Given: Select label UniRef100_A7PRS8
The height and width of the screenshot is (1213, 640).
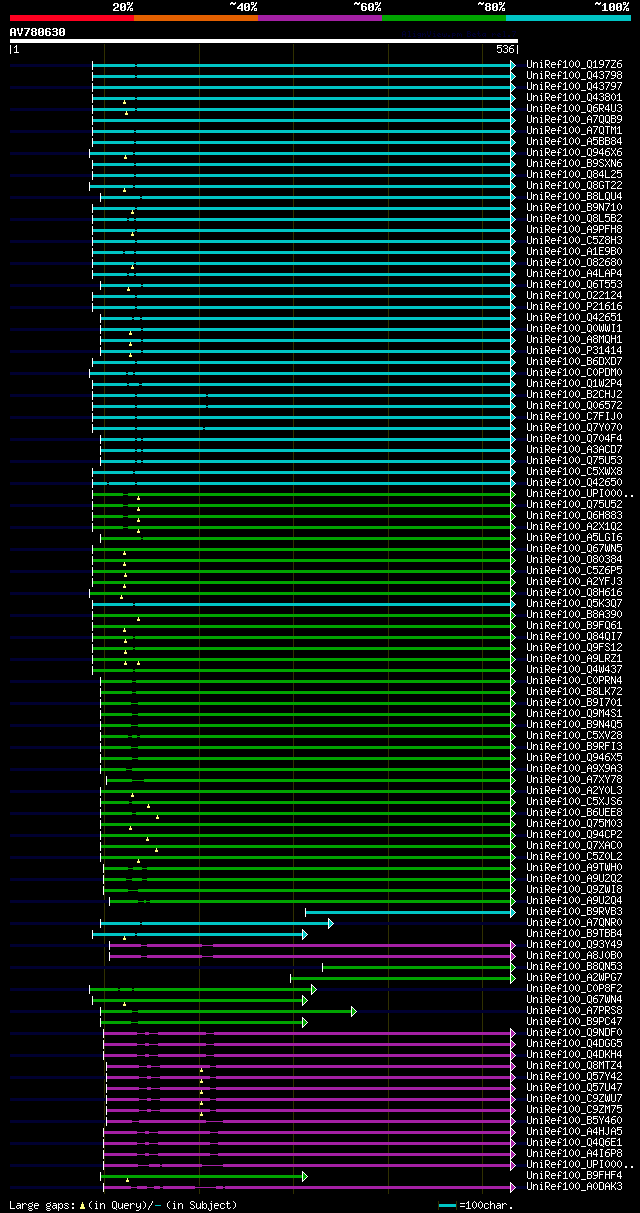Looking at the screenshot, I should 574,1010.
